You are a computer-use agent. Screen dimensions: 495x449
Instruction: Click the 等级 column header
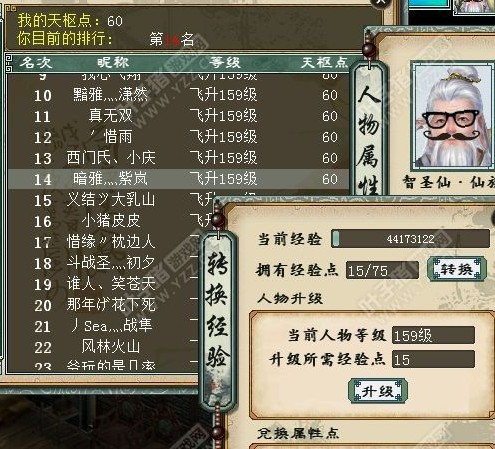point(225,63)
